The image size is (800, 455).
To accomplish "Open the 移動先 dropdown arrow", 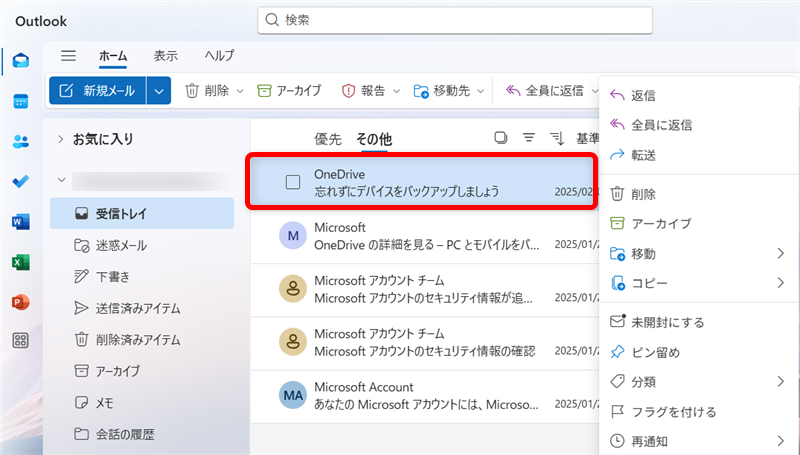I will [x=480, y=91].
